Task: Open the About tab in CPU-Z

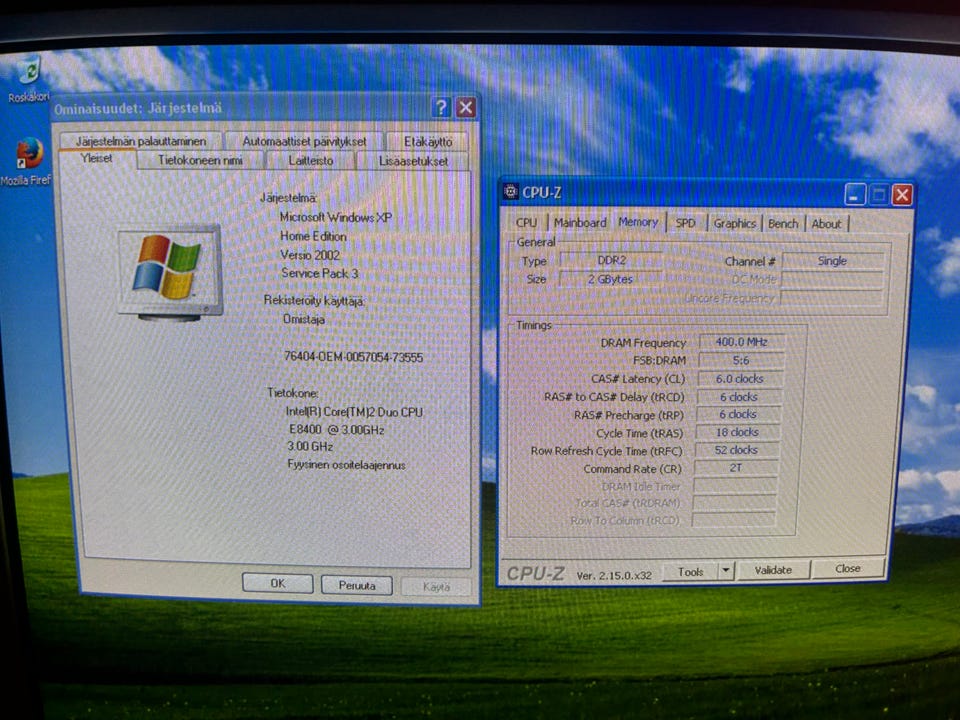Action: pos(827,224)
